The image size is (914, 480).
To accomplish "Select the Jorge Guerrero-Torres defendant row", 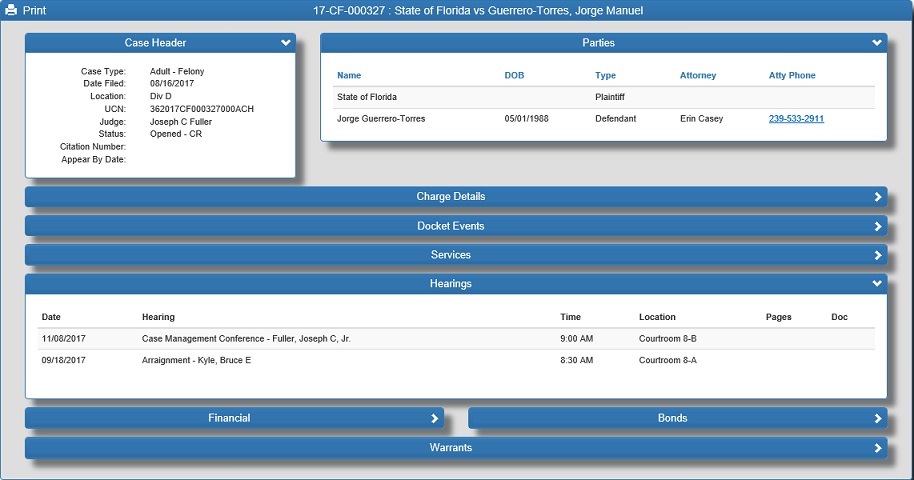I will click(x=381, y=119).
